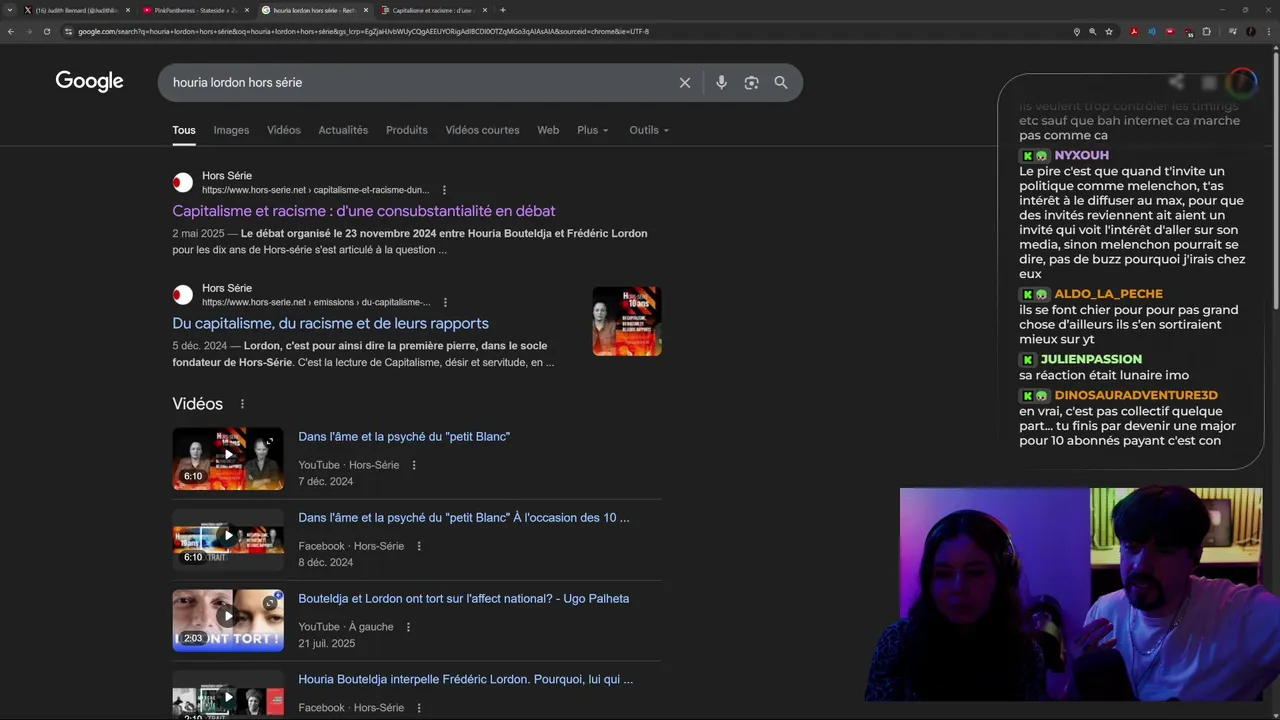Go to Google homepage via logo
Screen dimensions: 1280x720
click(x=89, y=81)
